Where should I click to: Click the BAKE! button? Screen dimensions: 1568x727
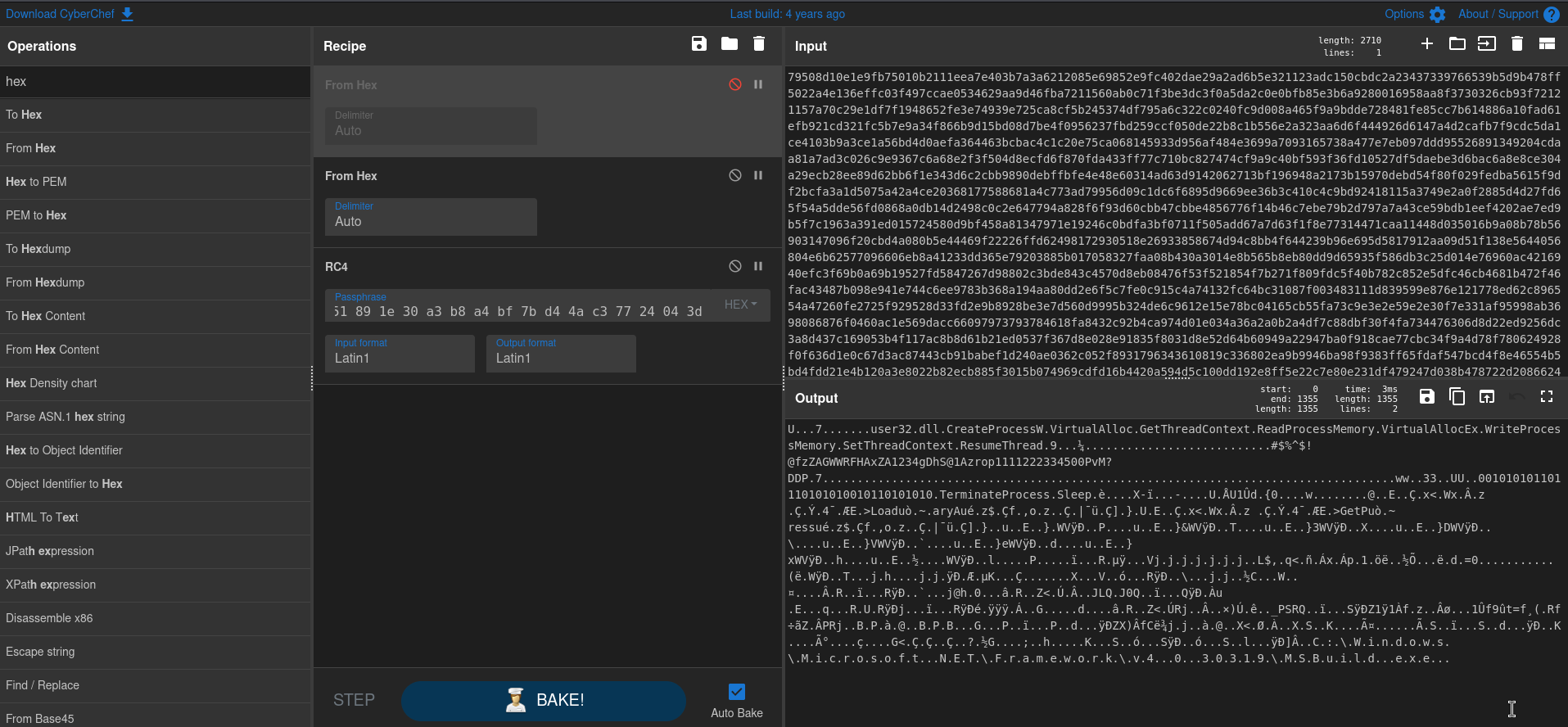point(544,701)
